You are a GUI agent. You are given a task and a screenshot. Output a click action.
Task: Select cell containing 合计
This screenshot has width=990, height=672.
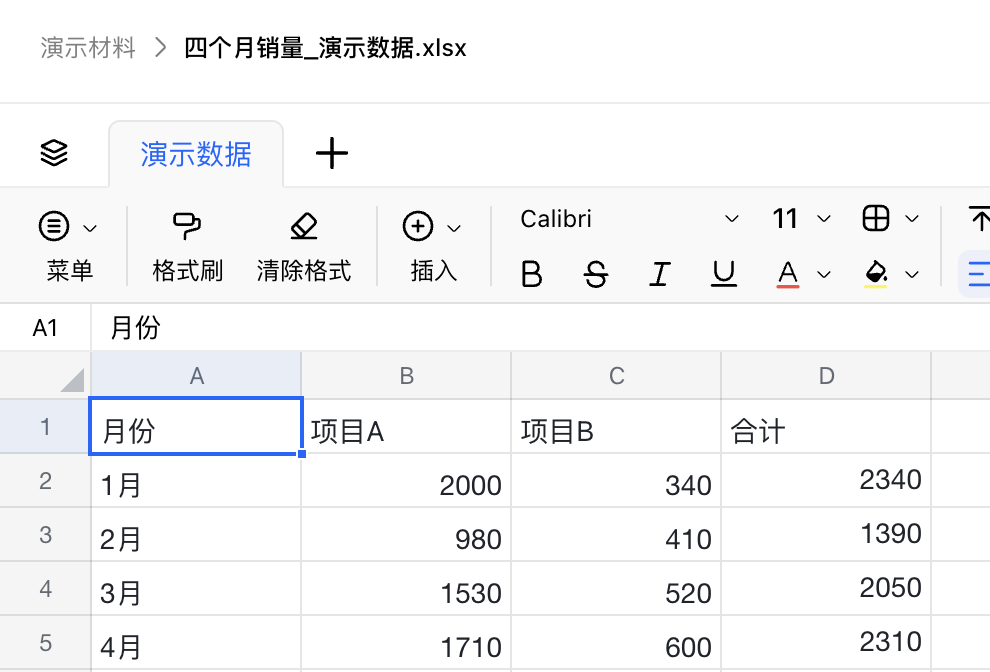point(826,426)
